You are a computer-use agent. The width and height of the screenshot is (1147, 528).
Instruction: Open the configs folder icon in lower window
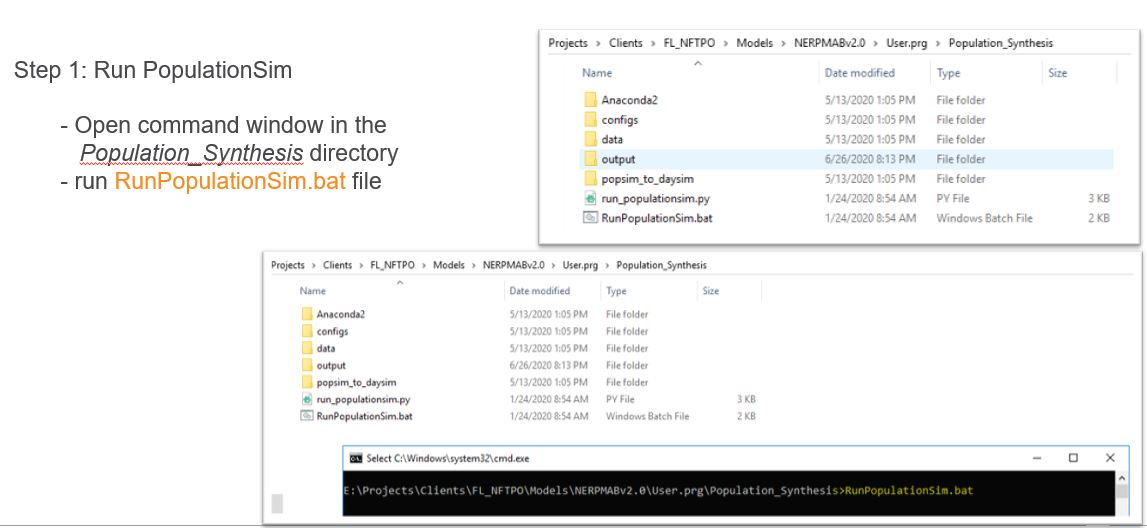tap(306, 331)
